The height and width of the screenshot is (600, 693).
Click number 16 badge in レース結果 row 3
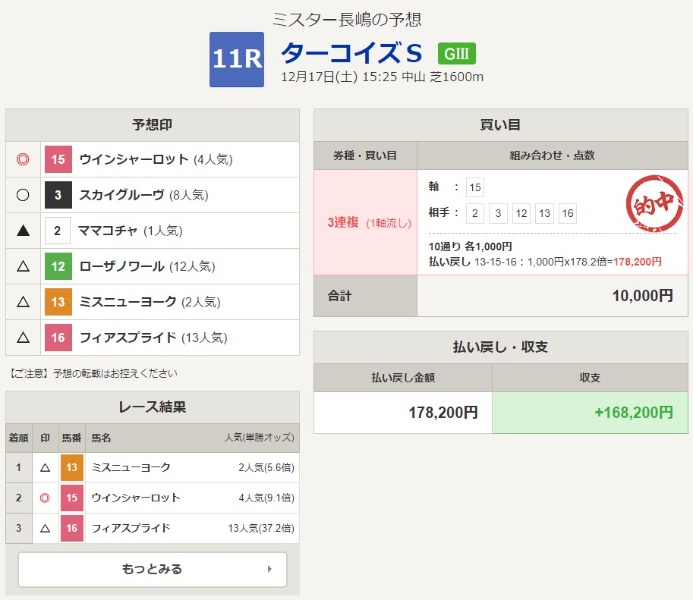click(72, 528)
